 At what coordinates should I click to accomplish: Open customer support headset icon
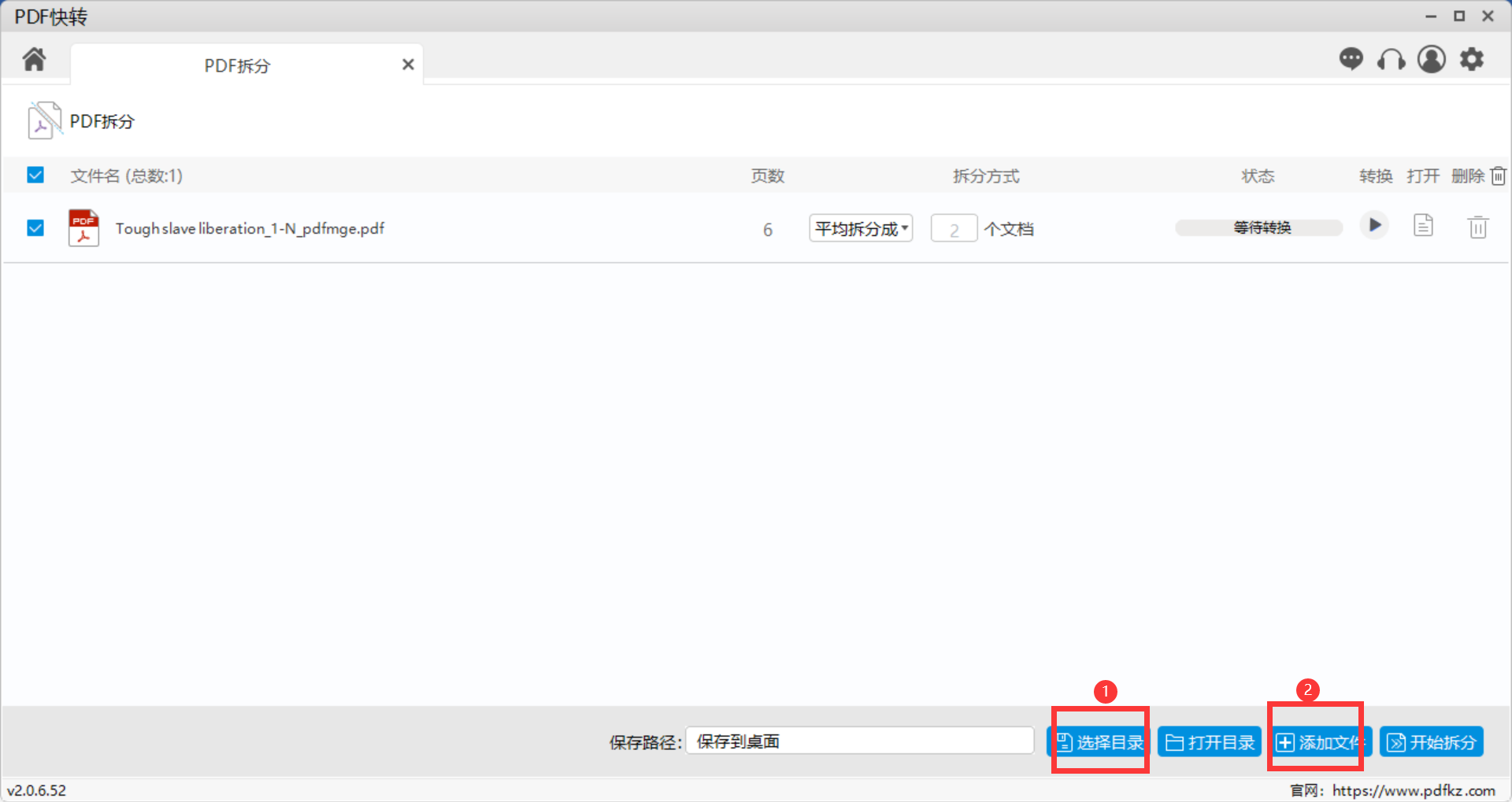coord(1391,60)
